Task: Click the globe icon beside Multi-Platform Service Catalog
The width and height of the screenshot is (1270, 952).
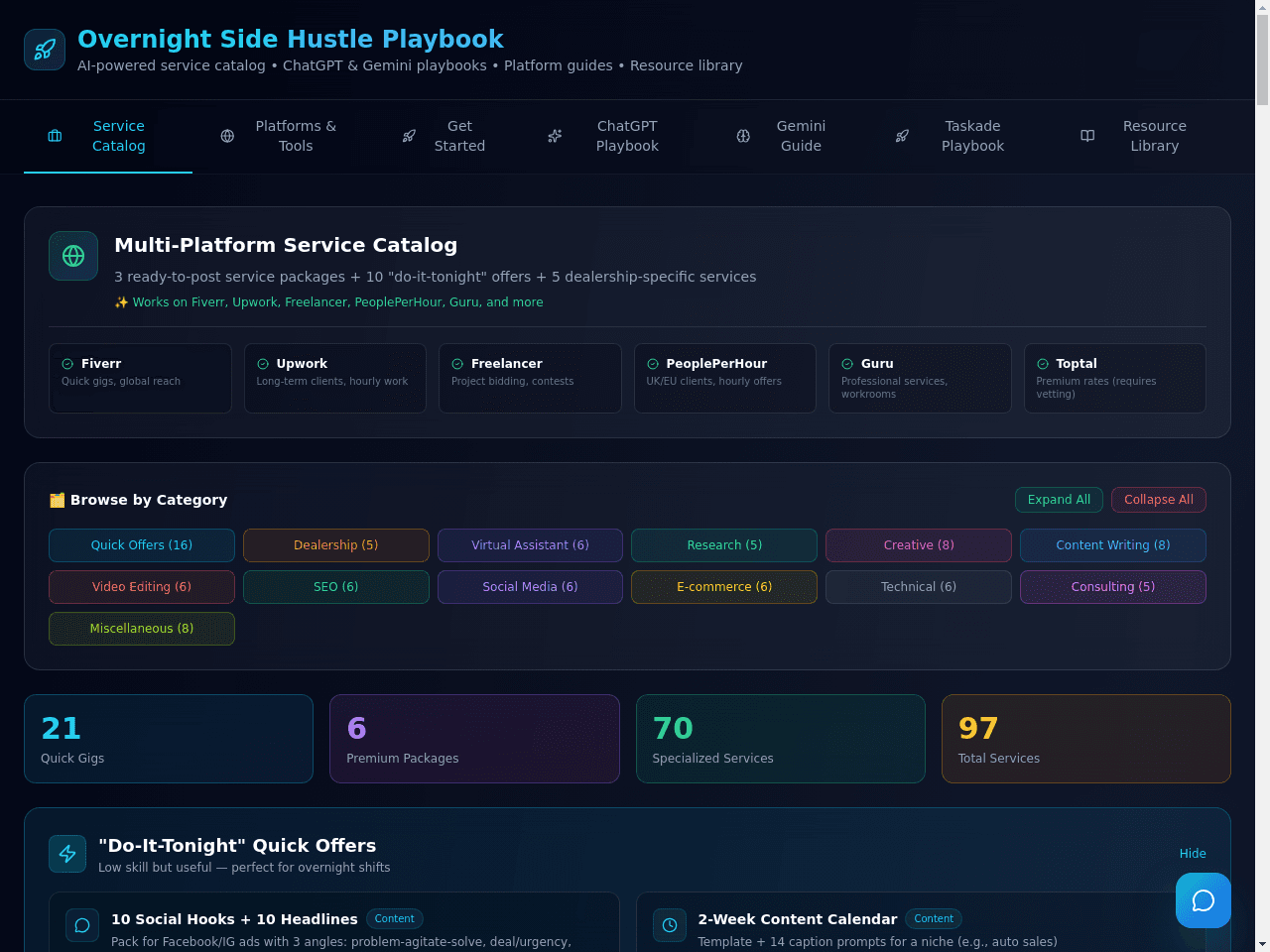Action: pos(73,256)
